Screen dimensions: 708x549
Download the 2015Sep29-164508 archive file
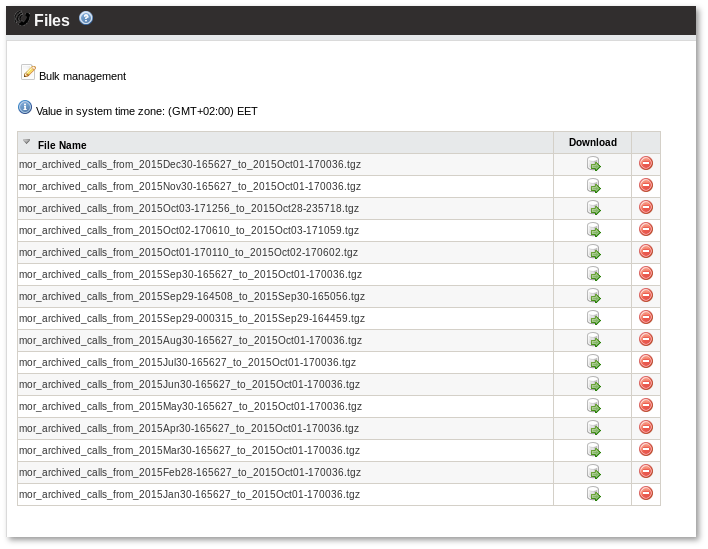[593, 296]
